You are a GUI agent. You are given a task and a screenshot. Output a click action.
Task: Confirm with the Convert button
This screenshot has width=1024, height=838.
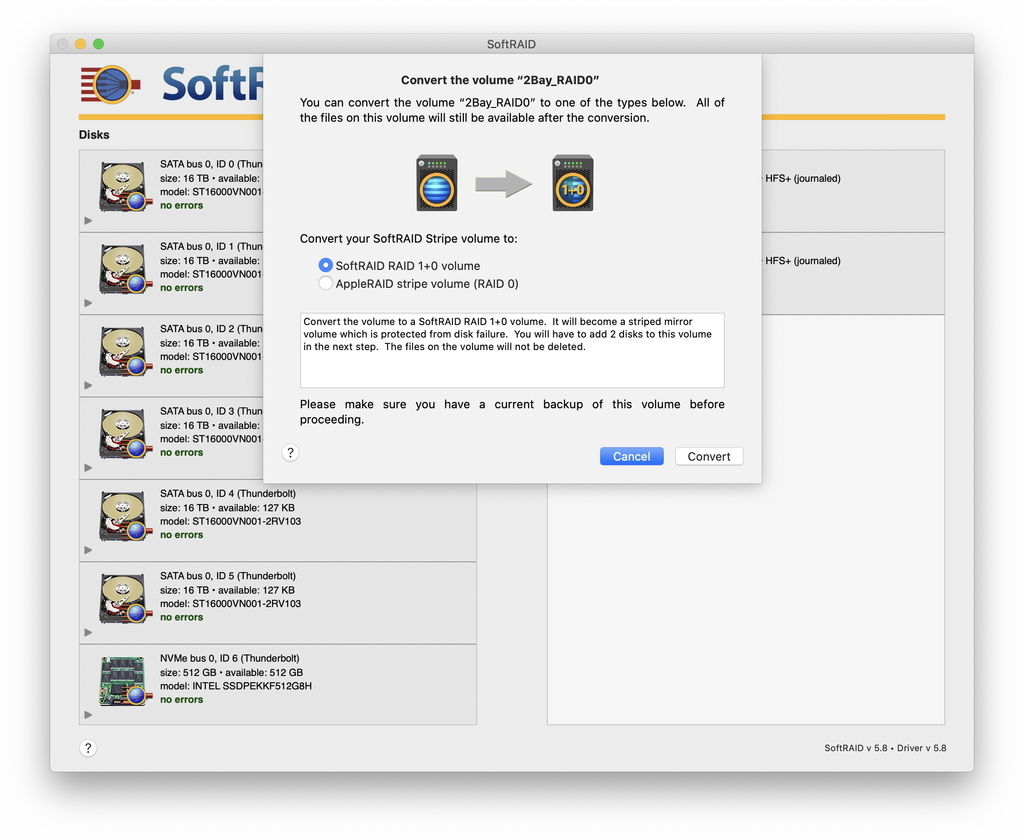point(709,456)
